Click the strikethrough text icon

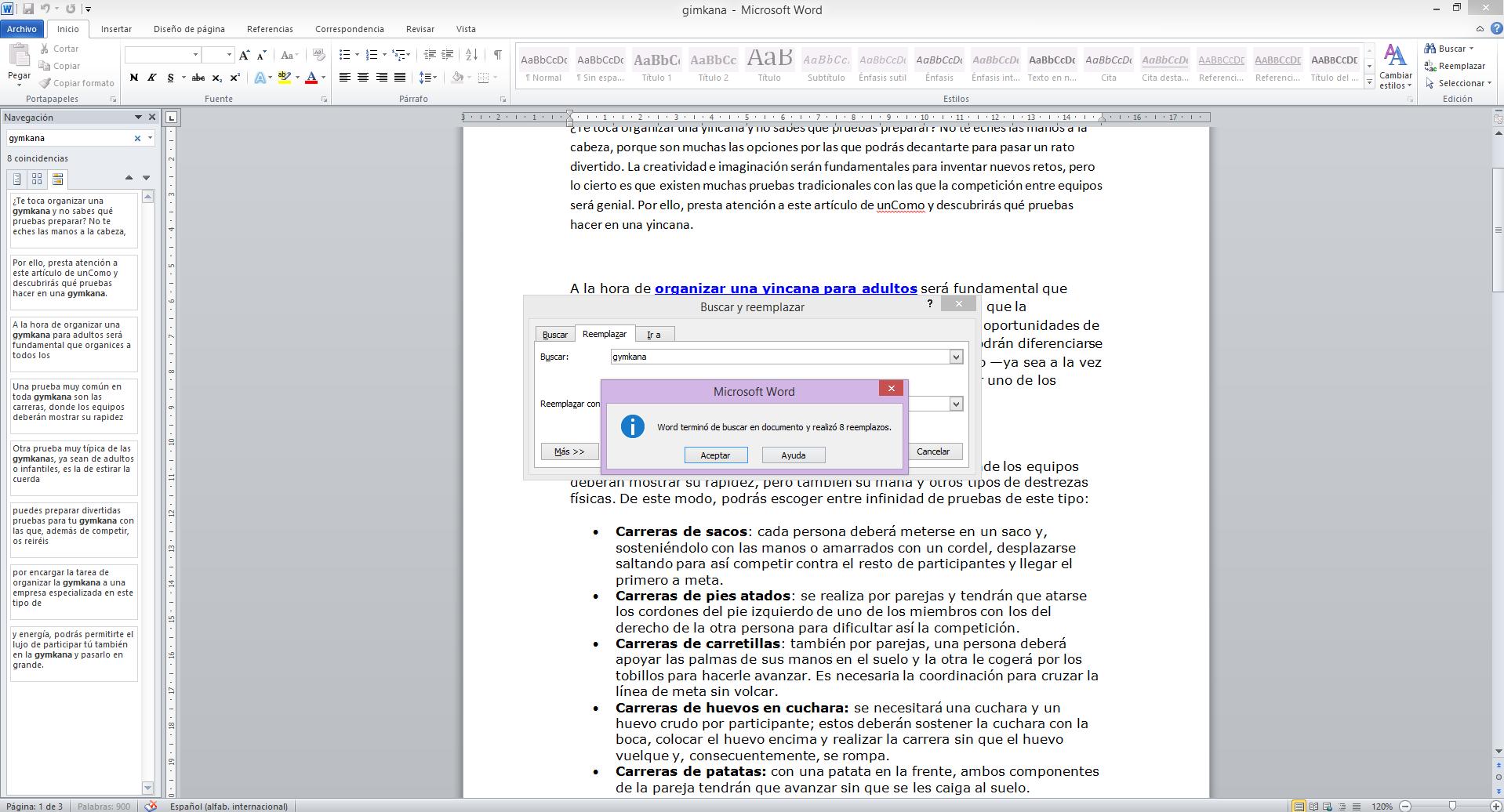click(198, 78)
